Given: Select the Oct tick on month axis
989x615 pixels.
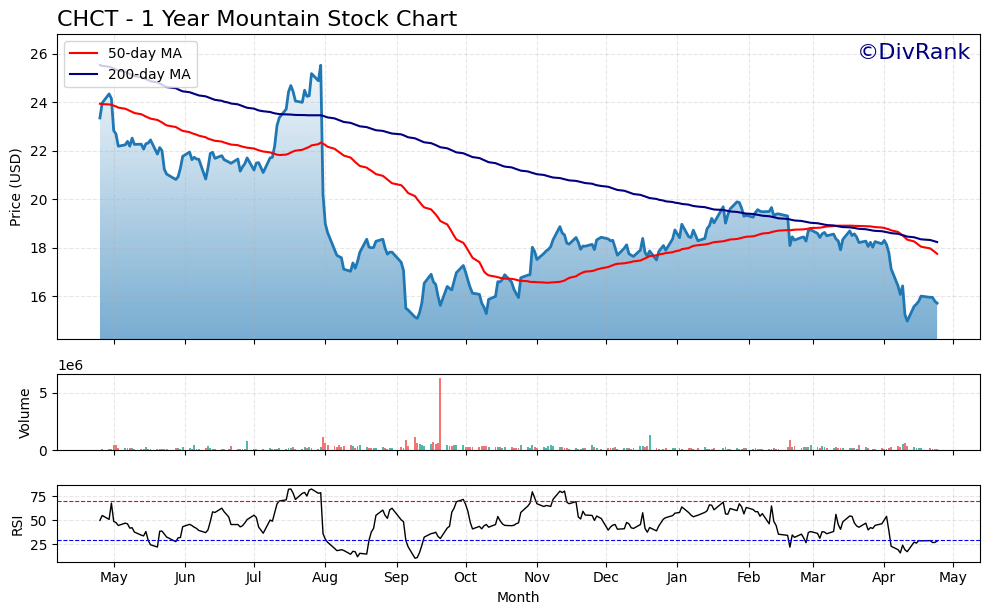Looking at the screenshot, I should (x=465, y=577).
